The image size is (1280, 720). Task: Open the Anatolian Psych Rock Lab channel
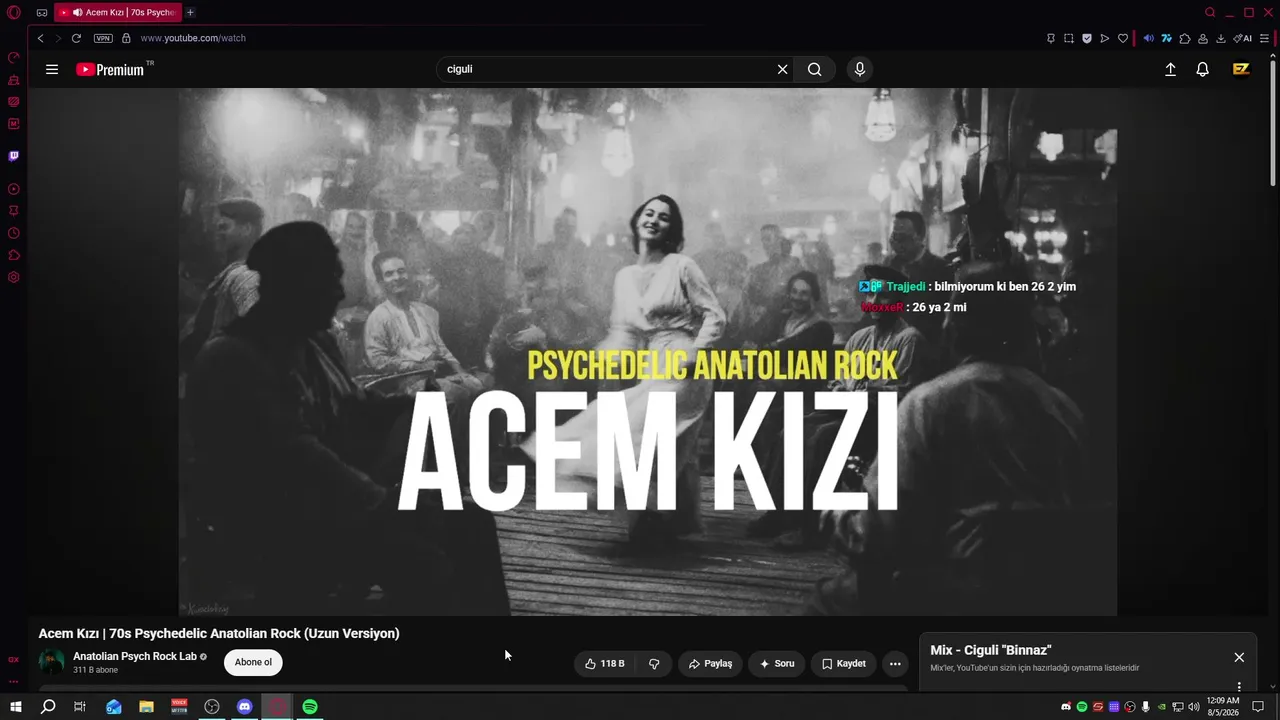point(135,656)
